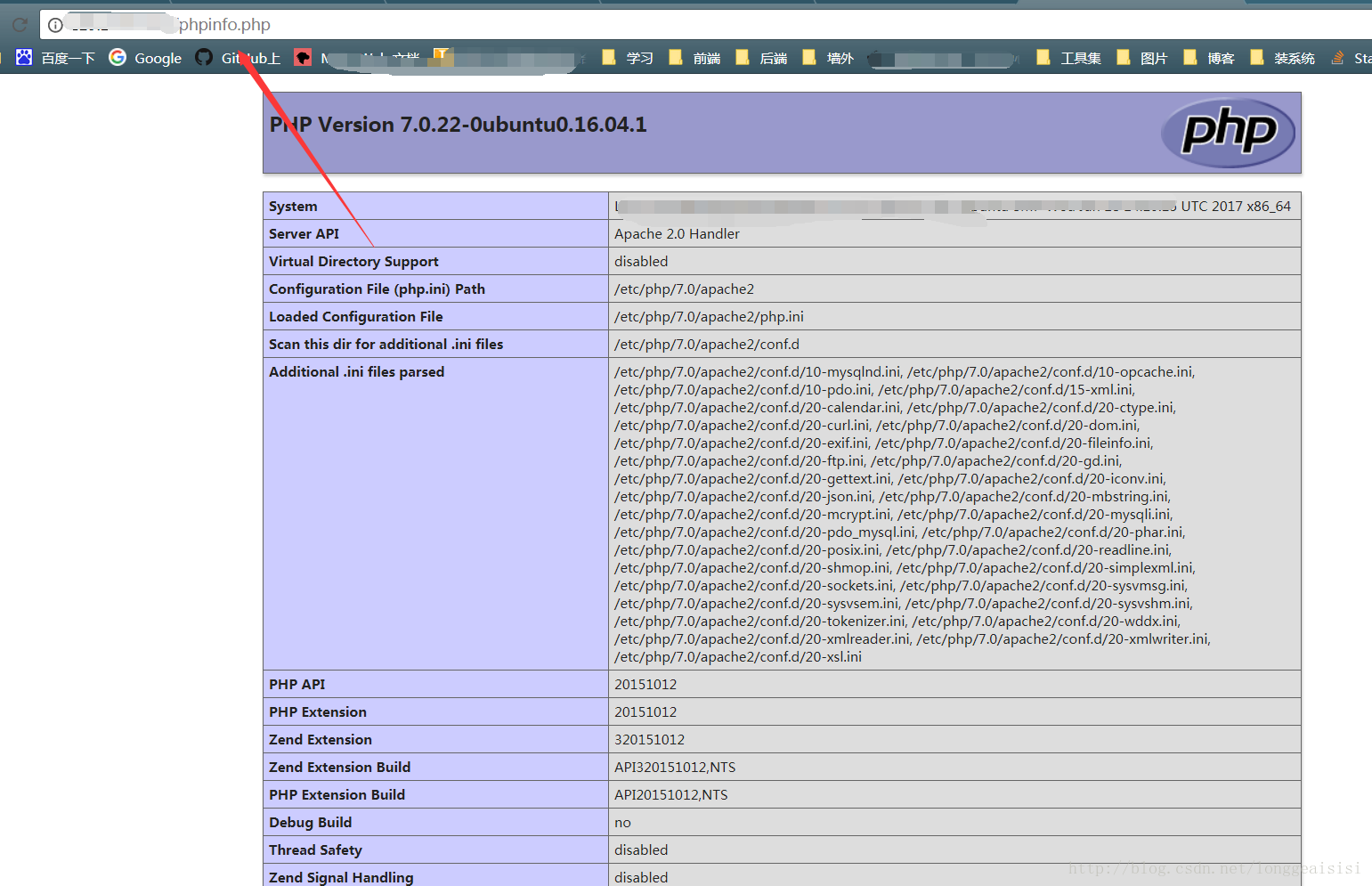Image resolution: width=1372 pixels, height=886 pixels.
Task: Open the 学习 bookmark folder
Action: coord(628,58)
